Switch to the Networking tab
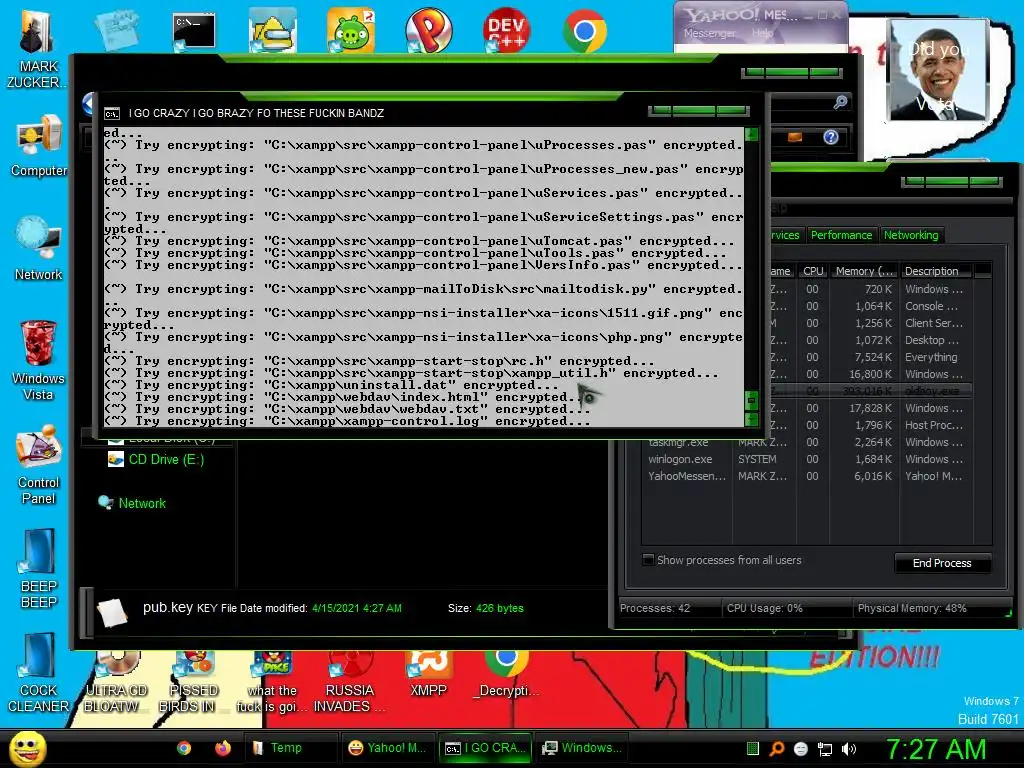The height and width of the screenshot is (768, 1024). [x=911, y=235]
